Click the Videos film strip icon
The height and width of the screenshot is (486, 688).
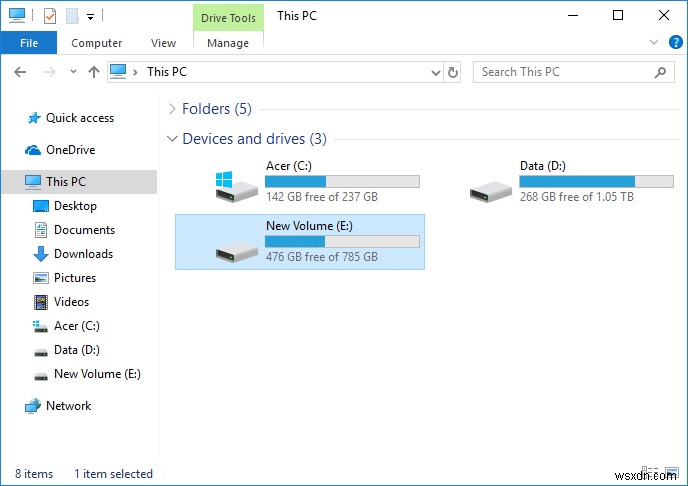(41, 302)
